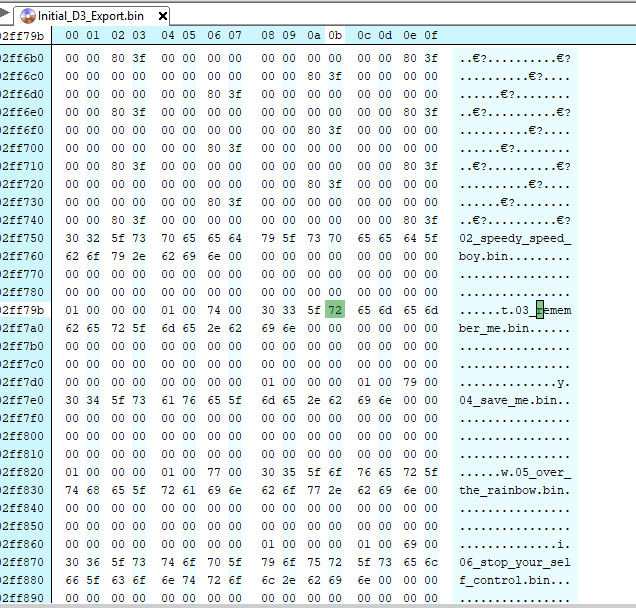
Task: Click column header 0a
Action: [314, 35]
